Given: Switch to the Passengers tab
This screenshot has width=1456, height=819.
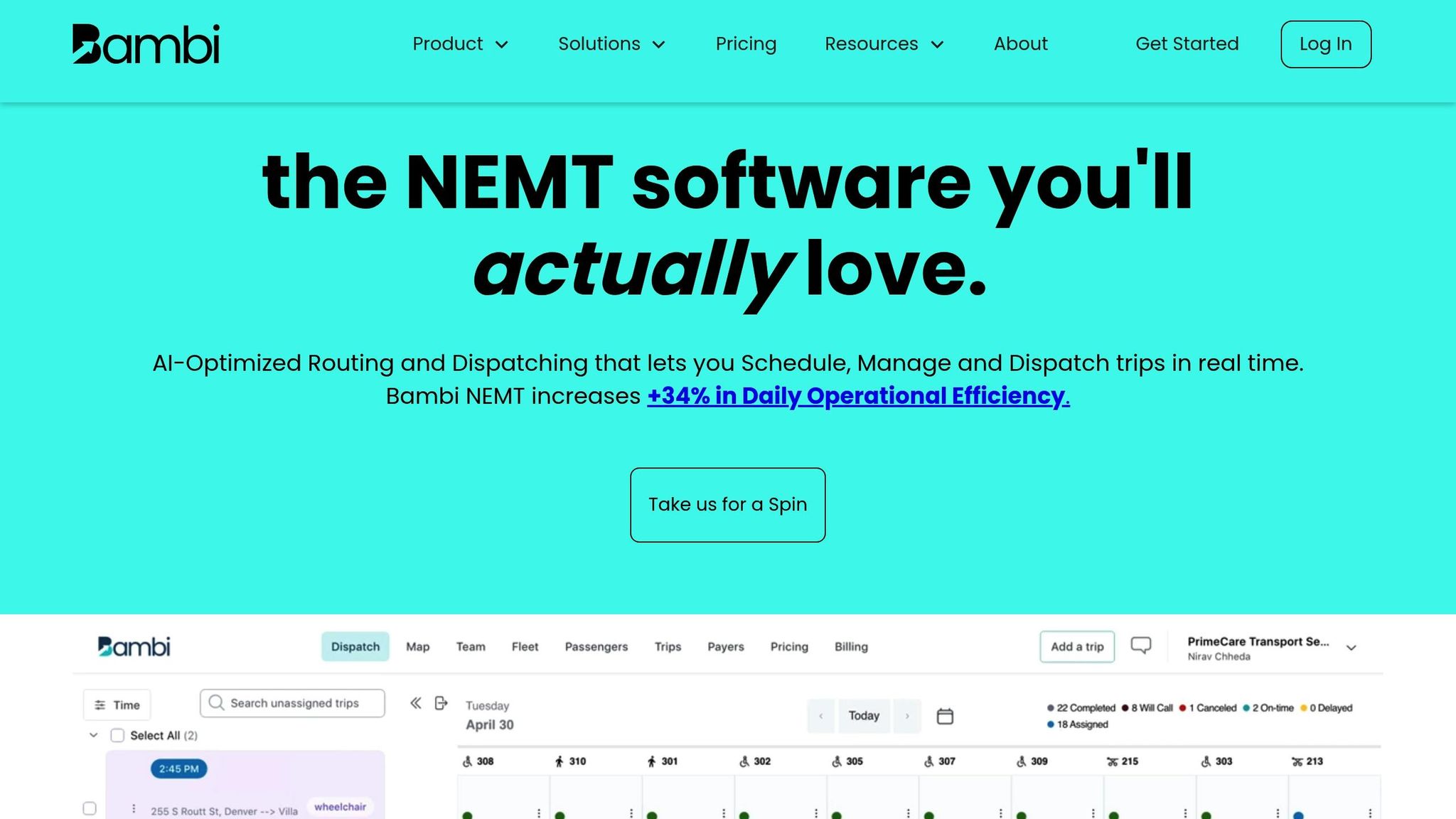Looking at the screenshot, I should 596,646.
